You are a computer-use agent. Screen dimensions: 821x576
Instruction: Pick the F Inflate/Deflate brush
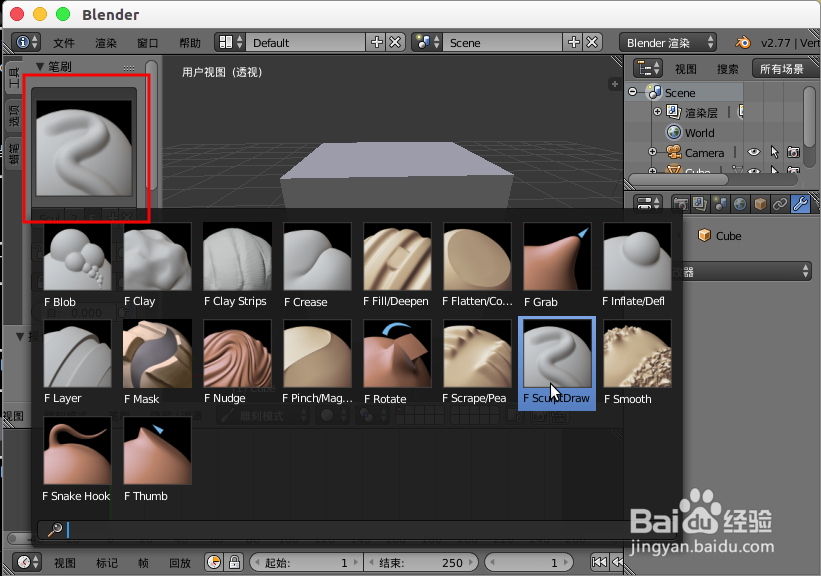[x=637, y=265]
